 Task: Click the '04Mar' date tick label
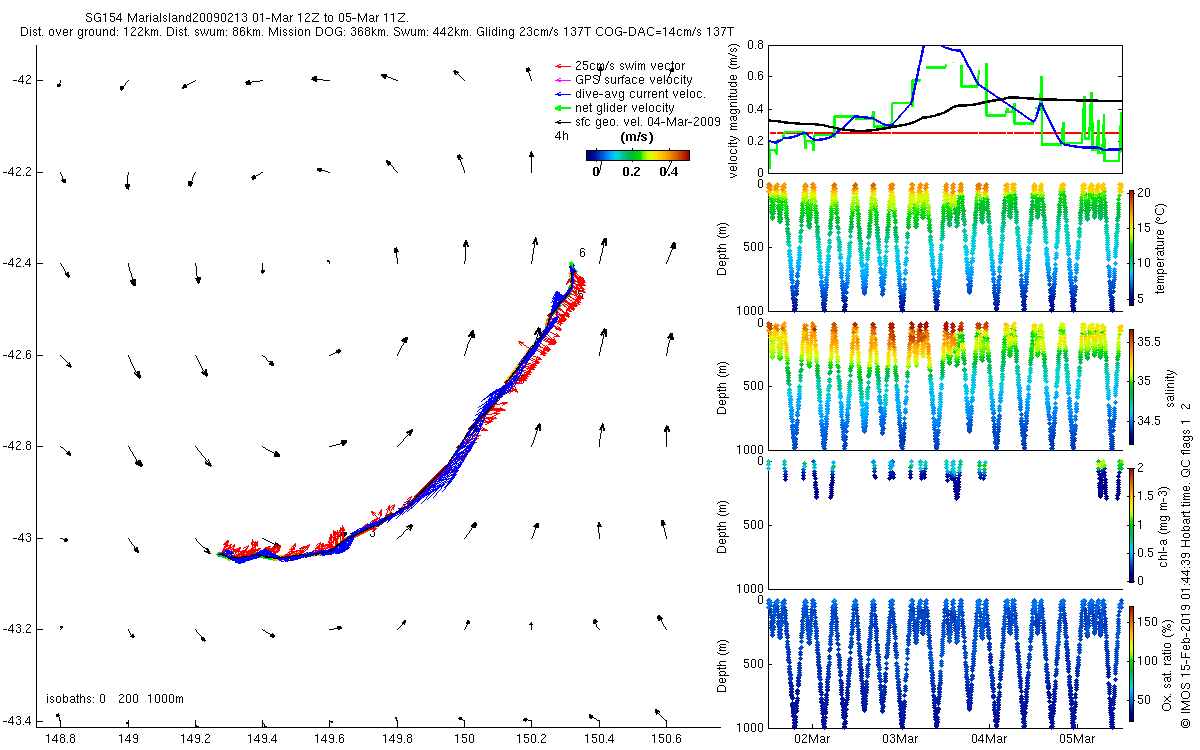pos(988,739)
